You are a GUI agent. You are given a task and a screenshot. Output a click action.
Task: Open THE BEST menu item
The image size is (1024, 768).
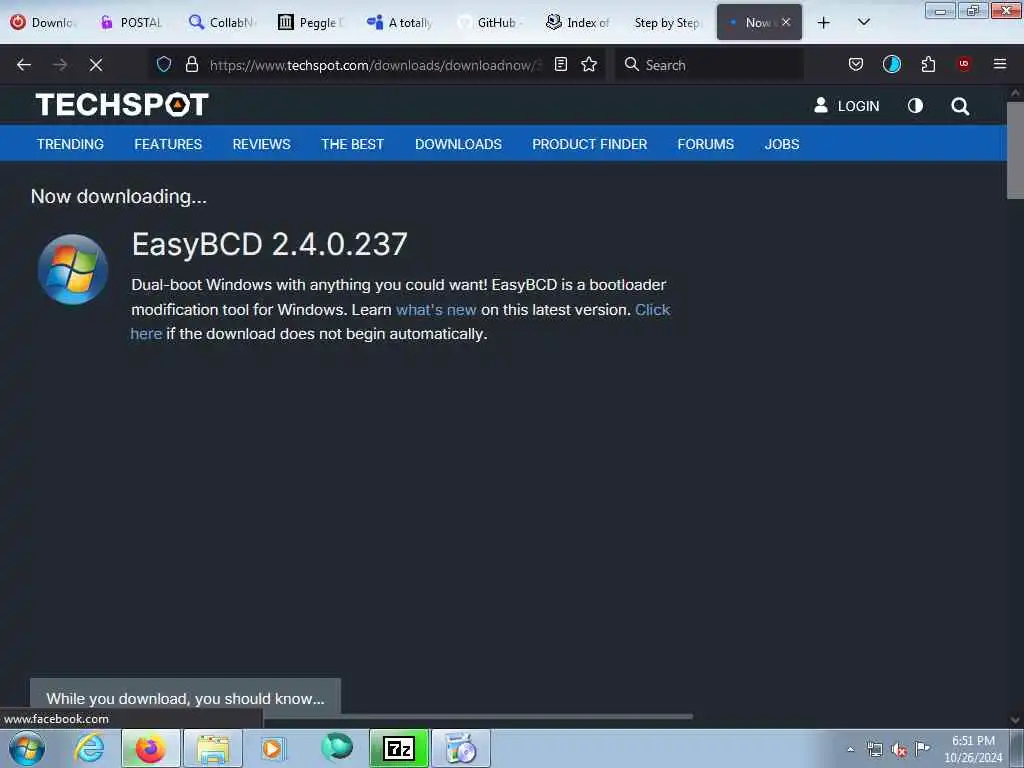tap(352, 144)
